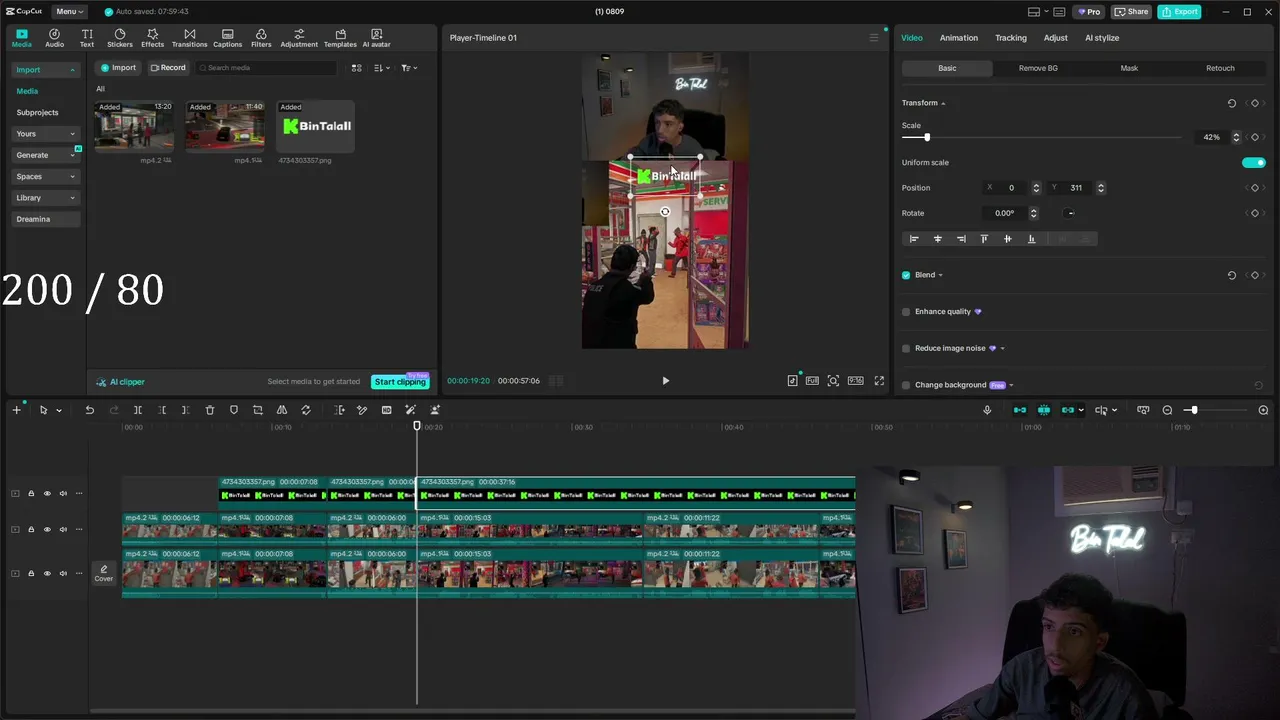1280x720 pixels.
Task: Reset the Transform settings
Action: tap(1231, 103)
